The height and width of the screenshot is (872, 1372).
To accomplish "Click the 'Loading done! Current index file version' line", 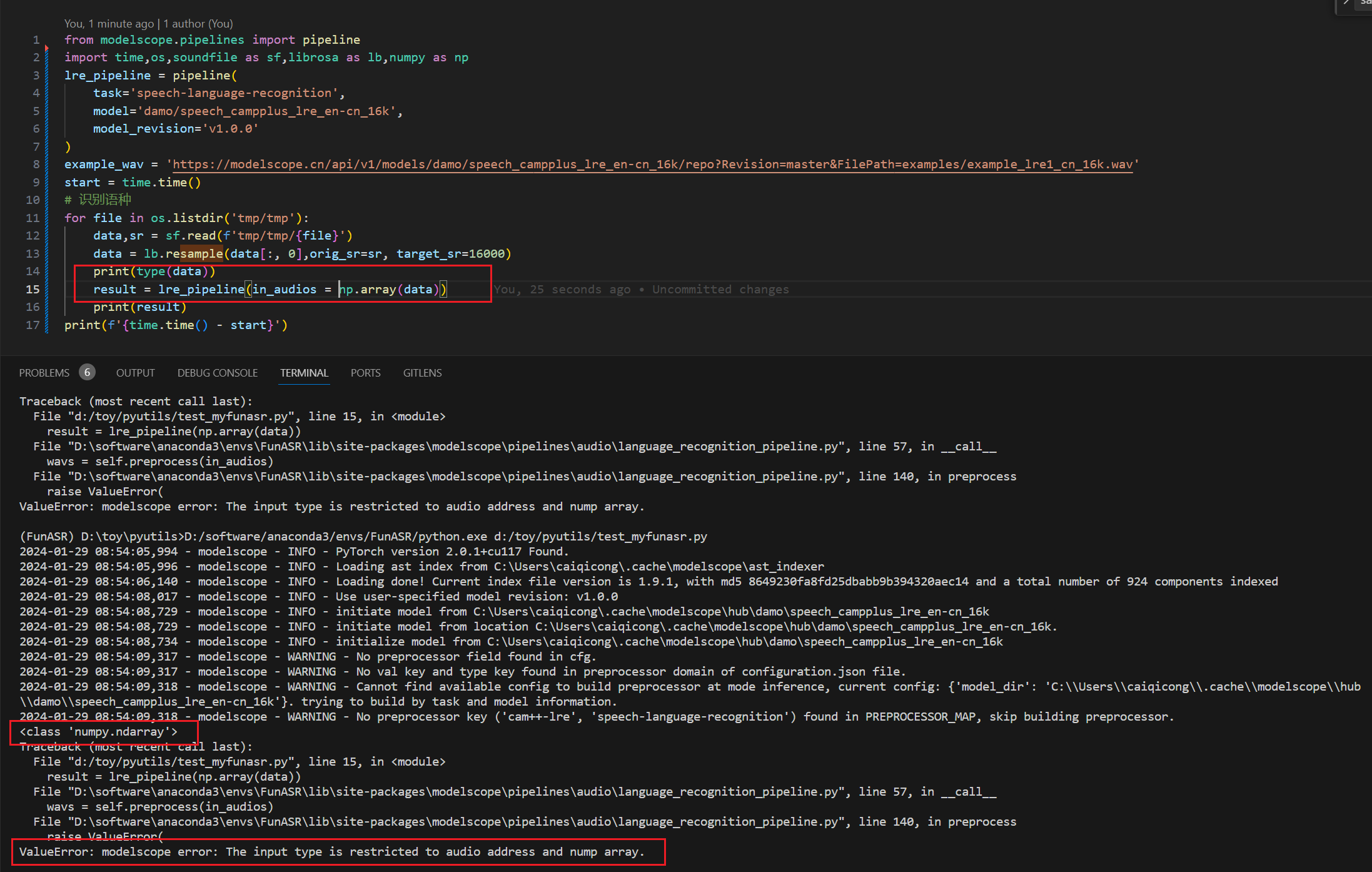I will pyautogui.click(x=649, y=582).
